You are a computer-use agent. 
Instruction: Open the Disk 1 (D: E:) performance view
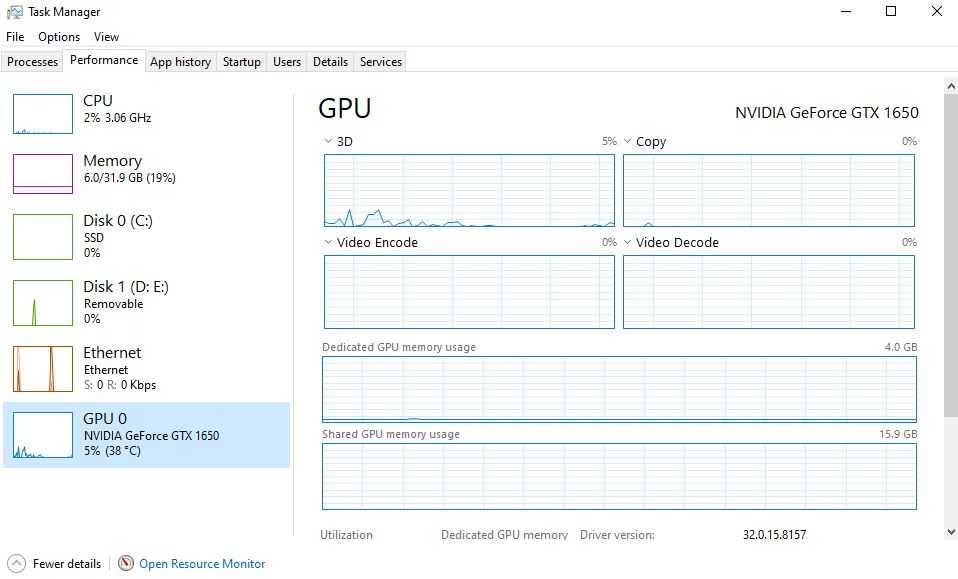(125, 301)
